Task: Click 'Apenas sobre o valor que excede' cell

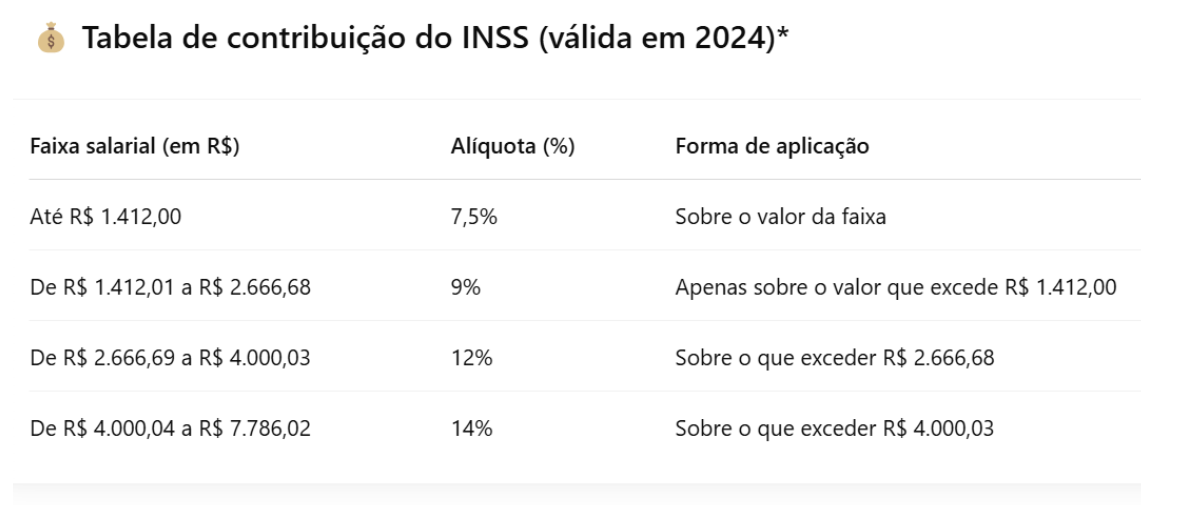Action: (896, 287)
